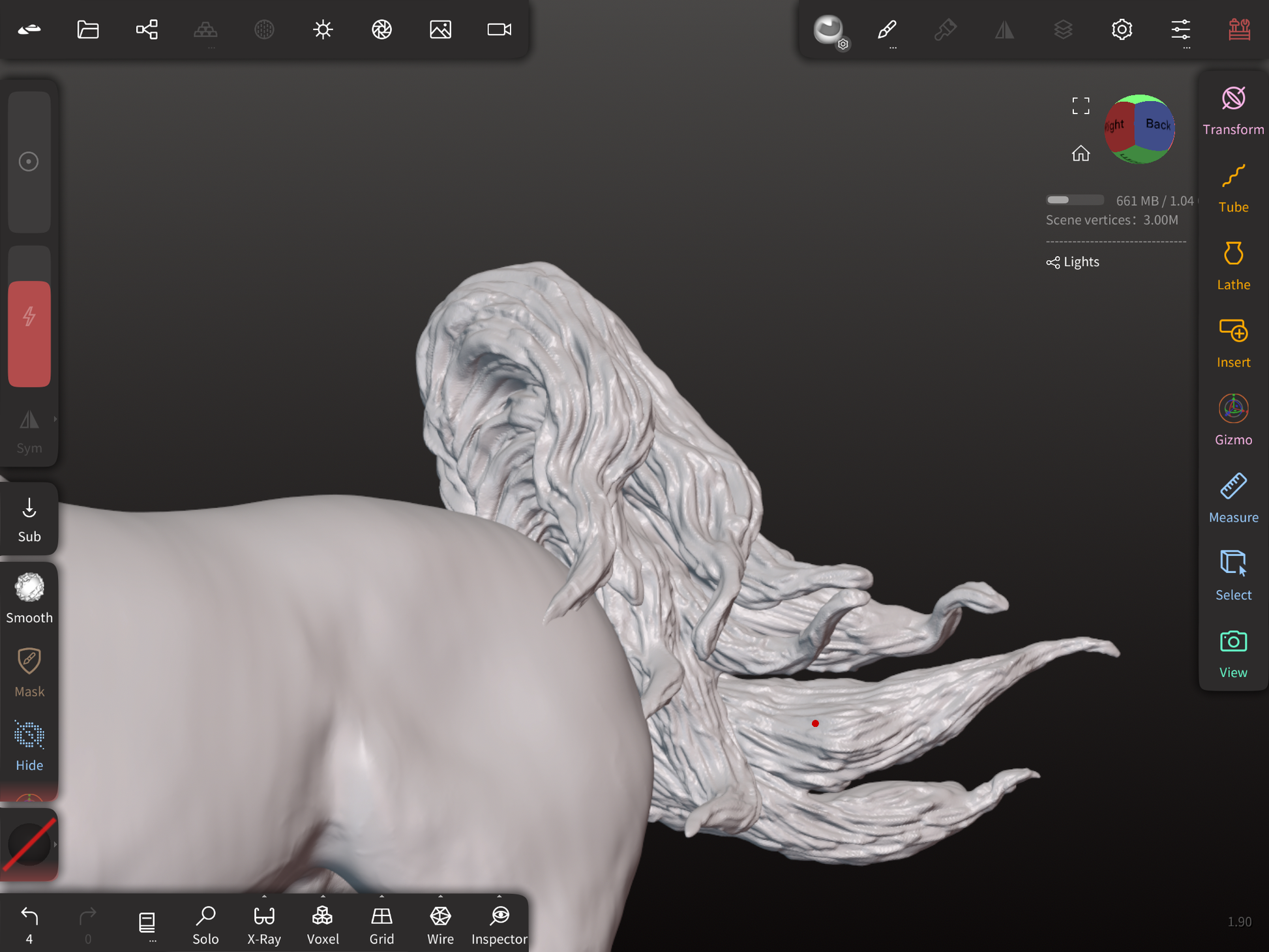Screen dimensions: 1269x952
Task: Open the lighting menu
Action: [x=323, y=29]
